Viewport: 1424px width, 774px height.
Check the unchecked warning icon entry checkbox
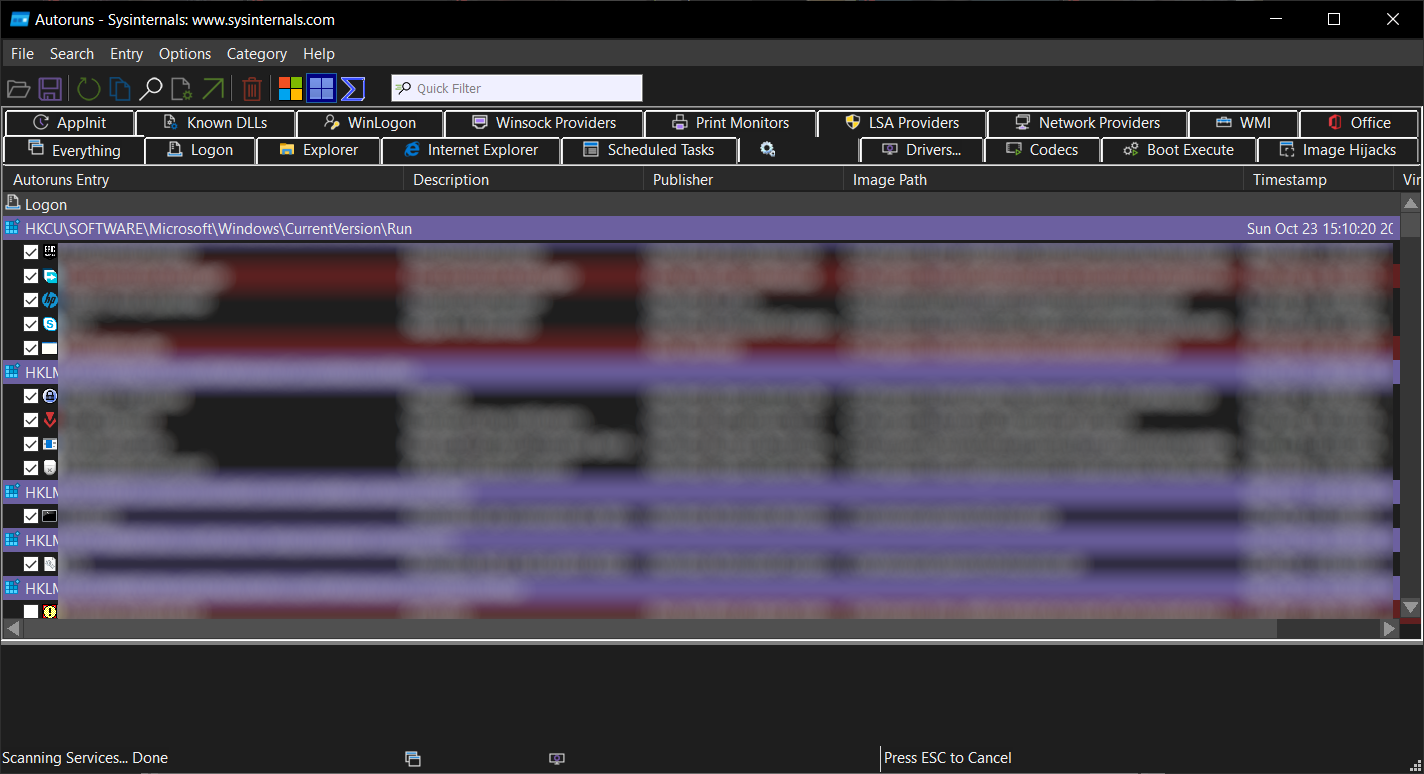pyautogui.click(x=31, y=612)
